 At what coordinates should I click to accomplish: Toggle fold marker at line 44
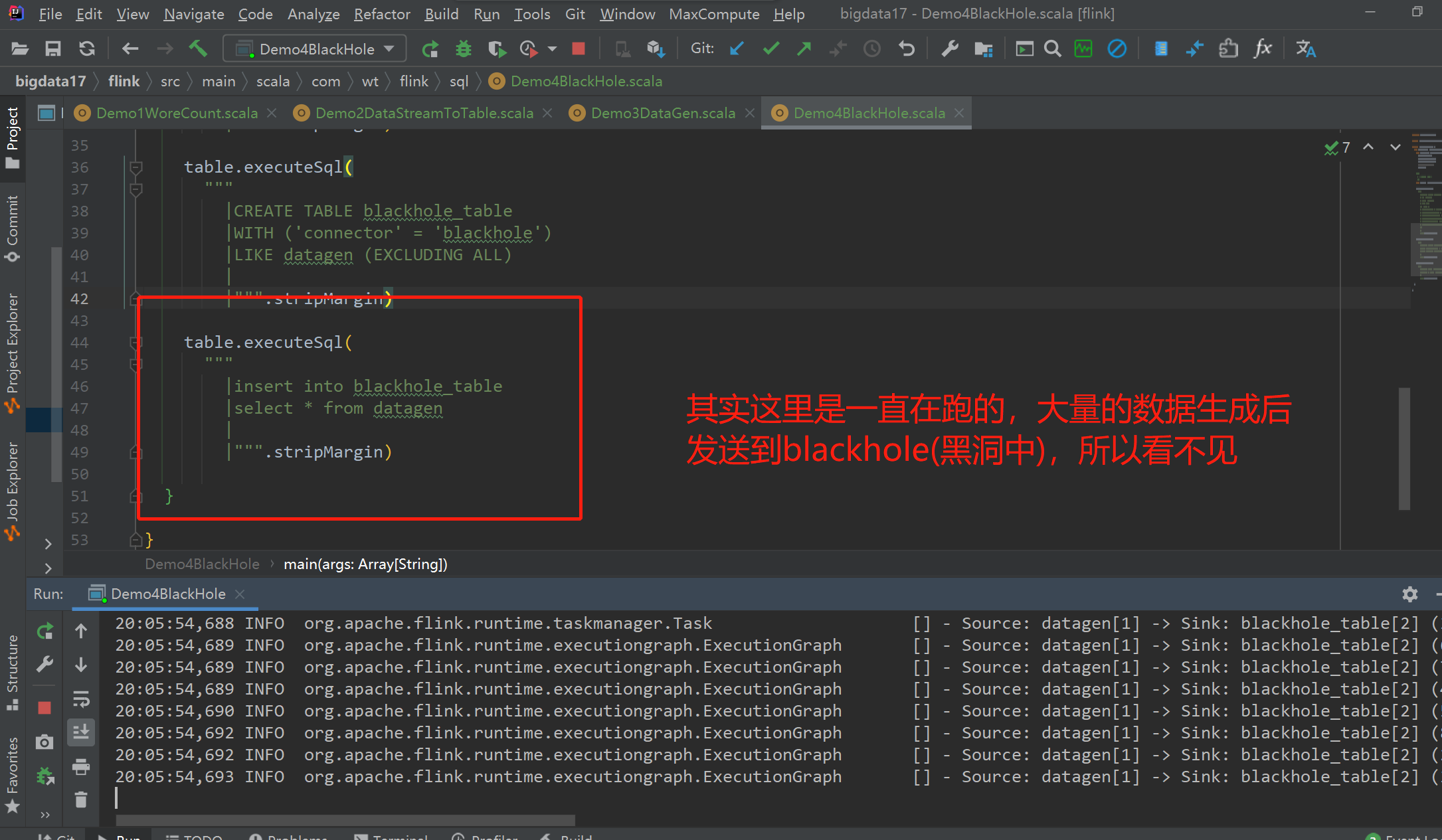135,343
